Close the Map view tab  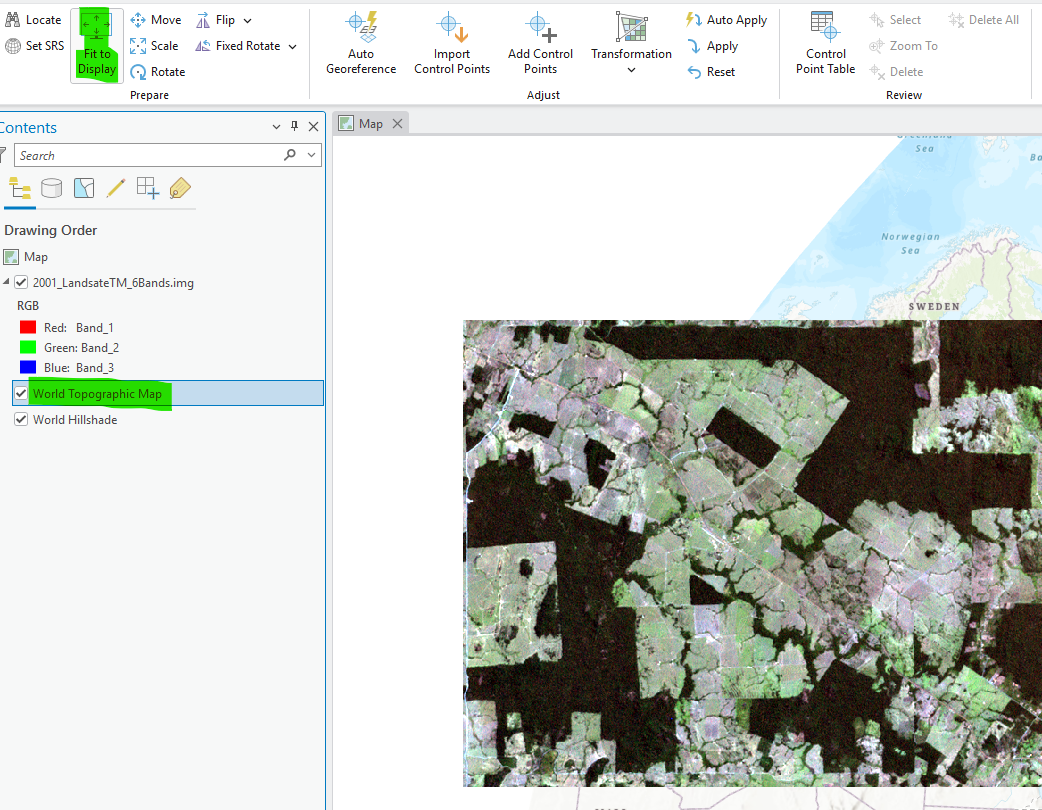pyautogui.click(x=396, y=122)
